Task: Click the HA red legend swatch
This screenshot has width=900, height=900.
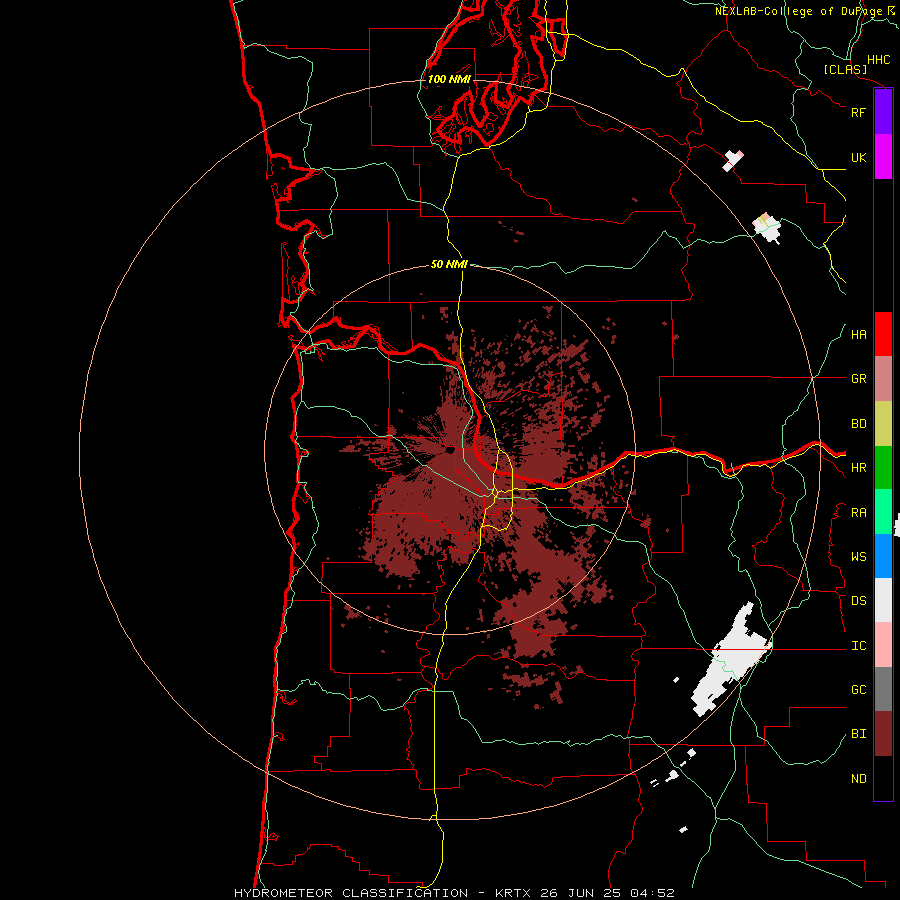Action: pos(883,334)
